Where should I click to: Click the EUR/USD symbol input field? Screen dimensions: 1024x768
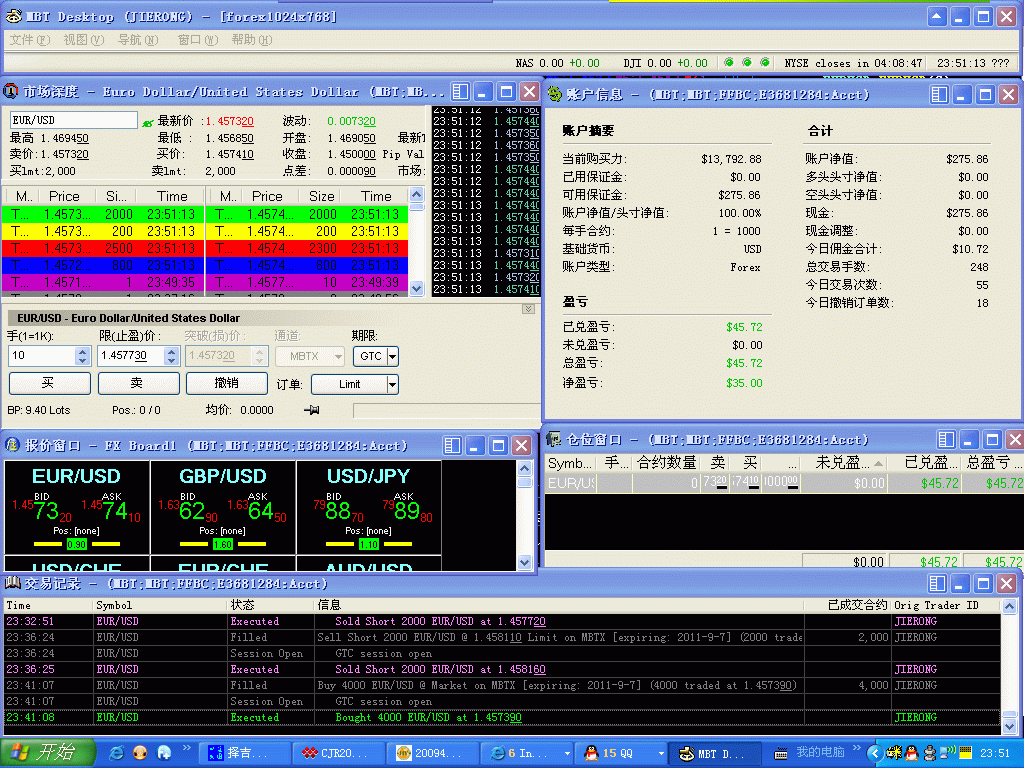tap(73, 120)
